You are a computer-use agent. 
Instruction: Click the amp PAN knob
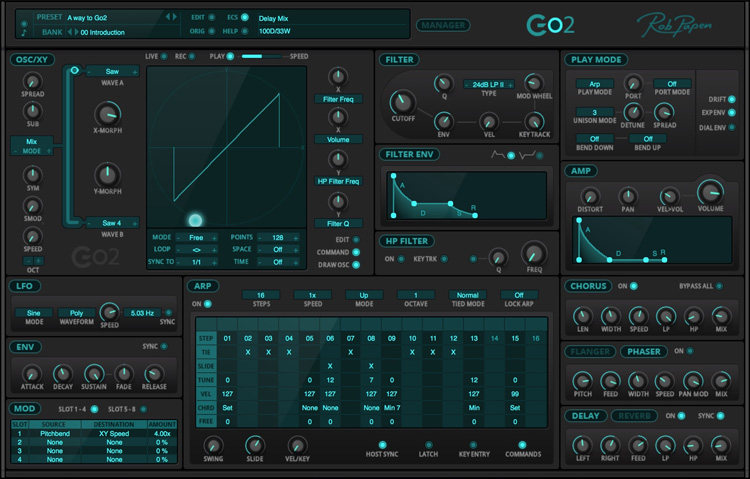[628, 196]
